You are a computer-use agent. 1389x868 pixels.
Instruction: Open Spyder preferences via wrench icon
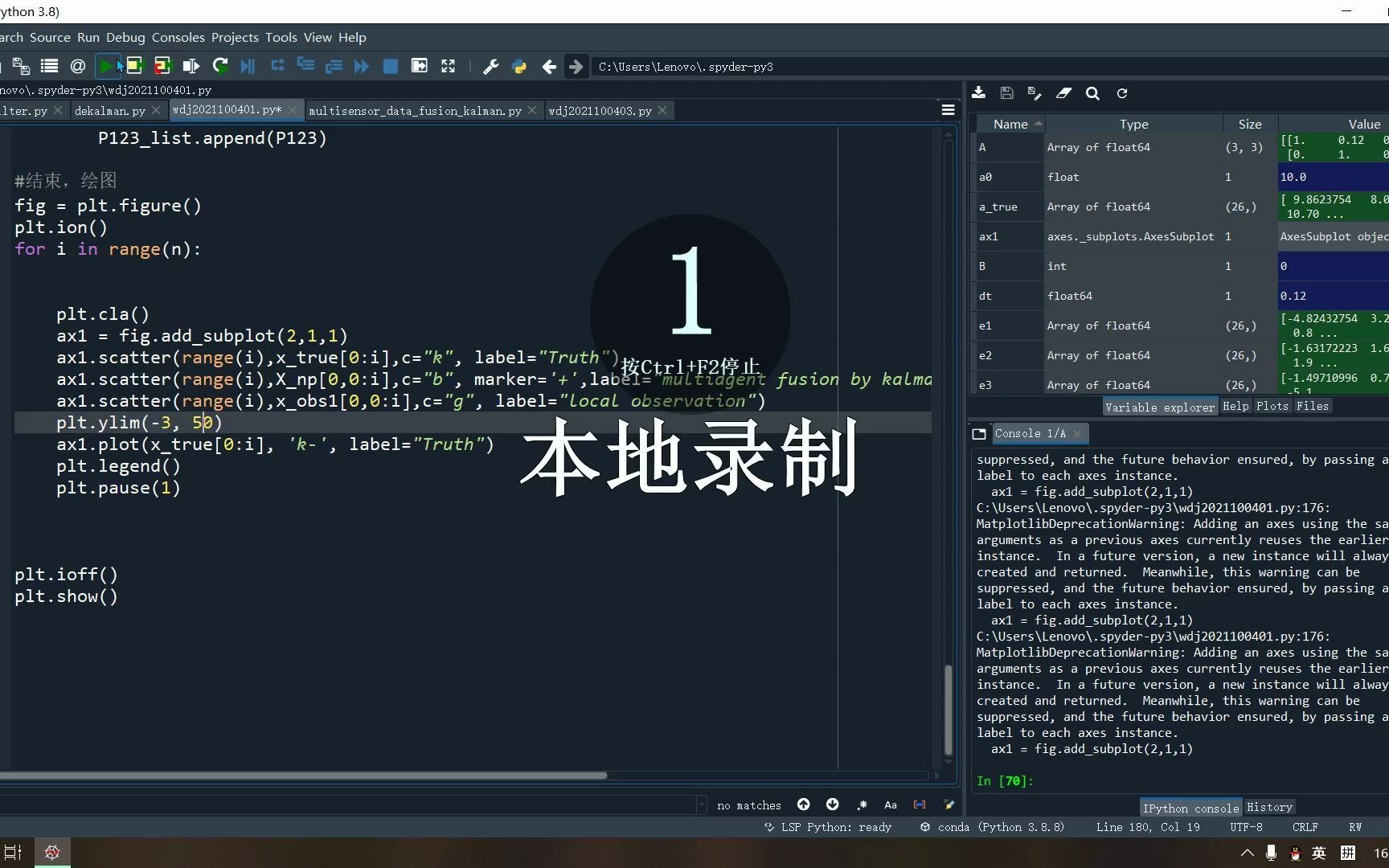tap(490, 66)
